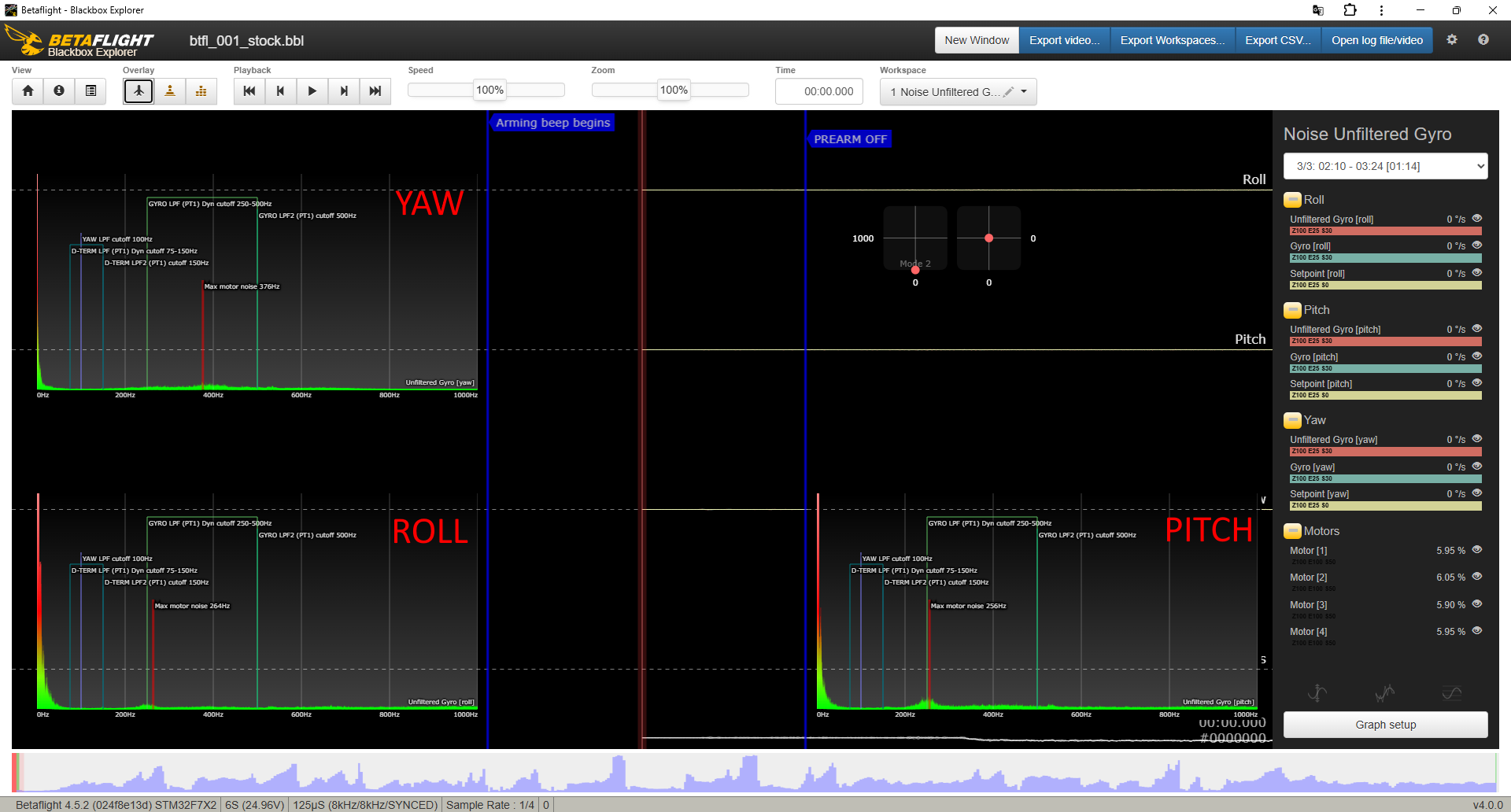Collapse the Motors graph group

click(x=1292, y=531)
